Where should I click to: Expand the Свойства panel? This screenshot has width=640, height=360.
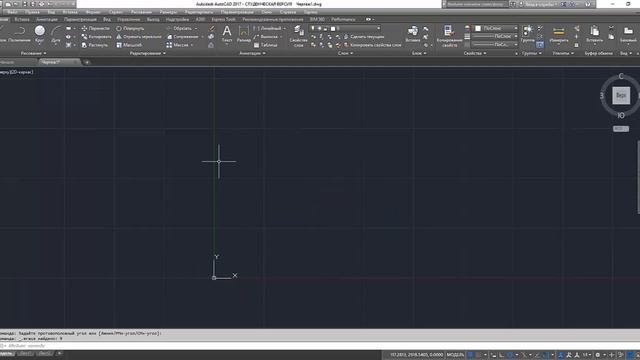coord(475,53)
